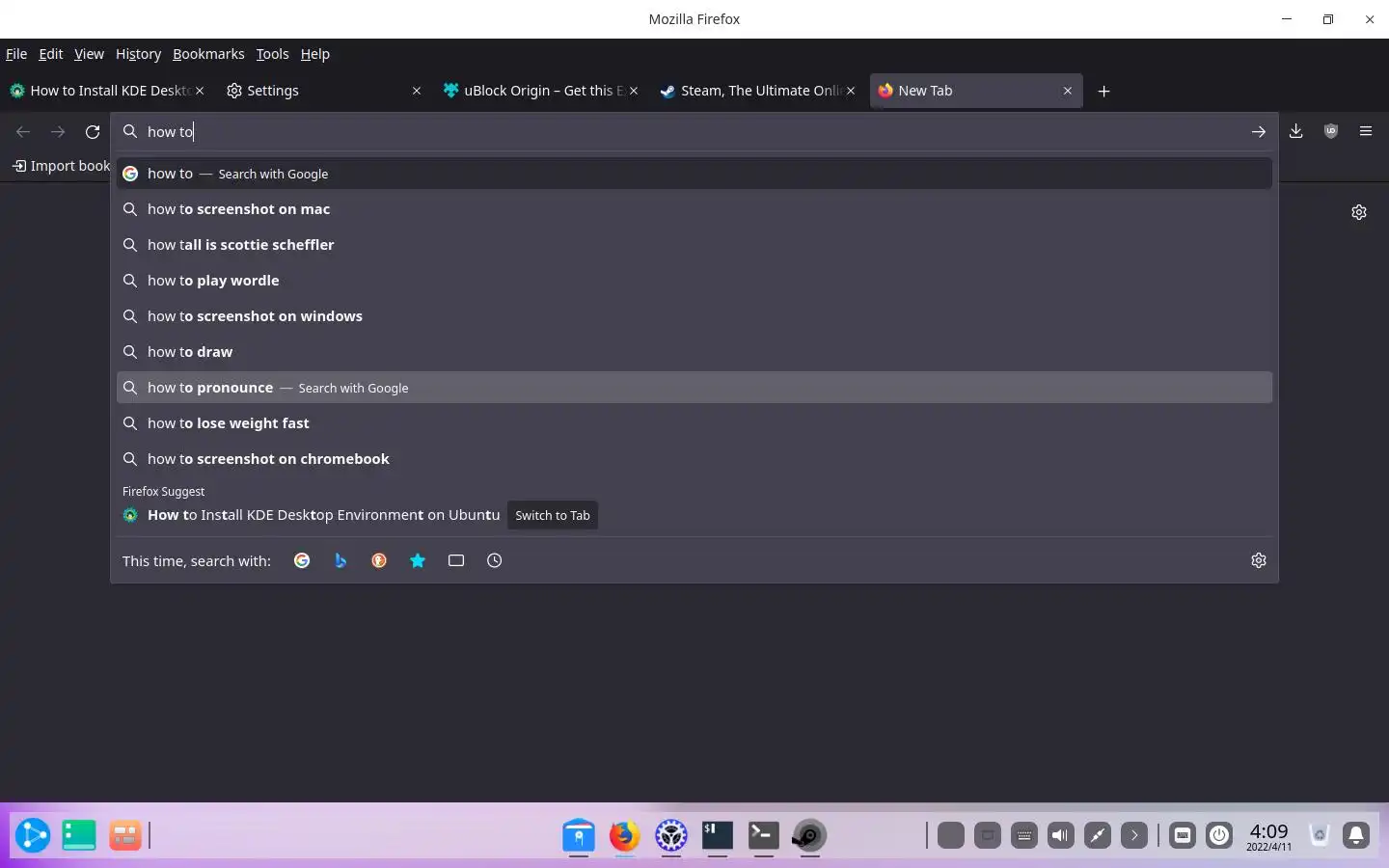Search this time with Bing icon
This screenshot has height=868, width=1389.
pyautogui.click(x=340, y=560)
